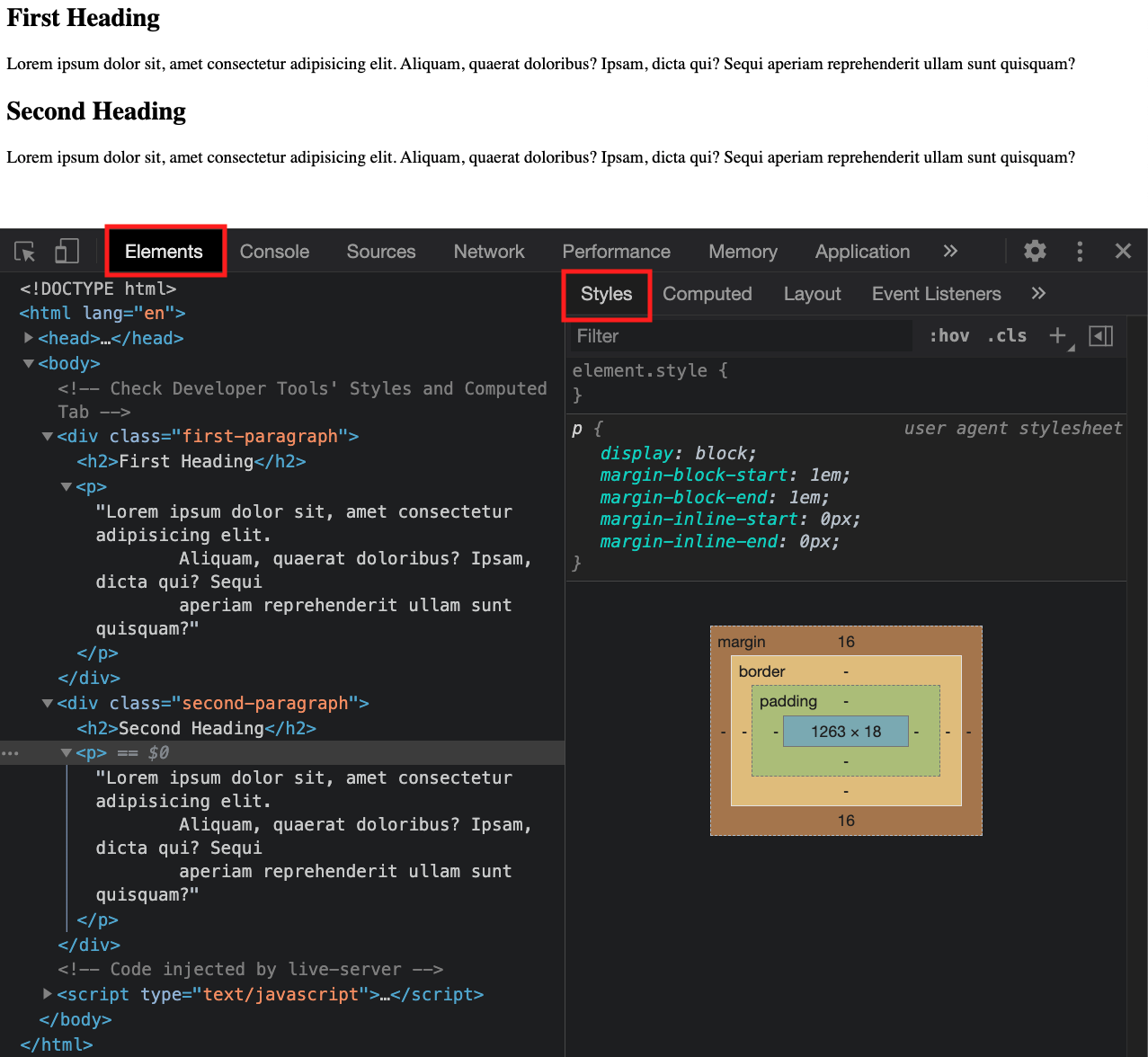Screen dimensions: 1148x1057
Task: Select the 'Check Developer Tools' comment node
Action: click(x=302, y=400)
